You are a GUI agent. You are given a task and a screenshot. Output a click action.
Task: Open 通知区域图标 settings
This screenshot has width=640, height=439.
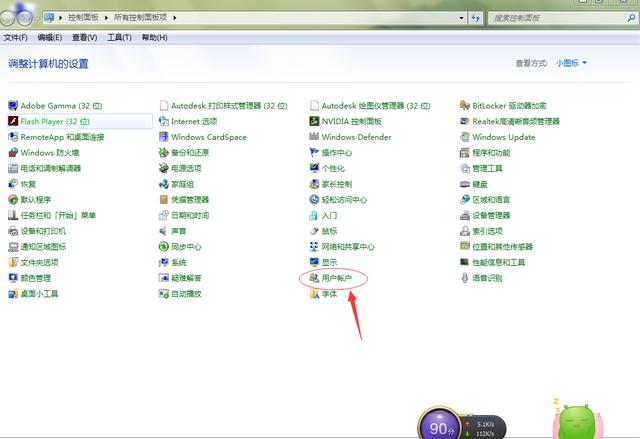37,246
